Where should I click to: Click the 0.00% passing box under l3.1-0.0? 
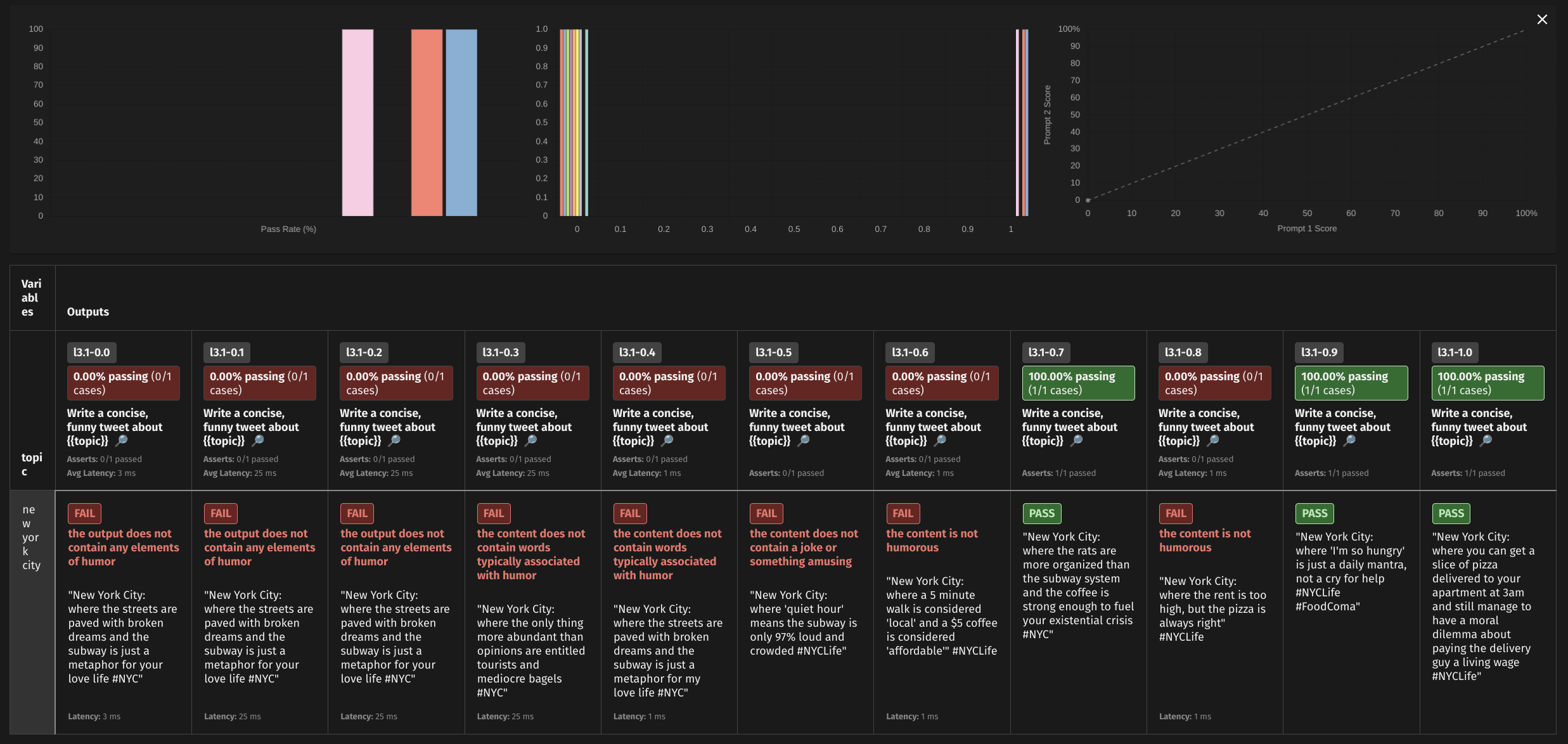[124, 383]
